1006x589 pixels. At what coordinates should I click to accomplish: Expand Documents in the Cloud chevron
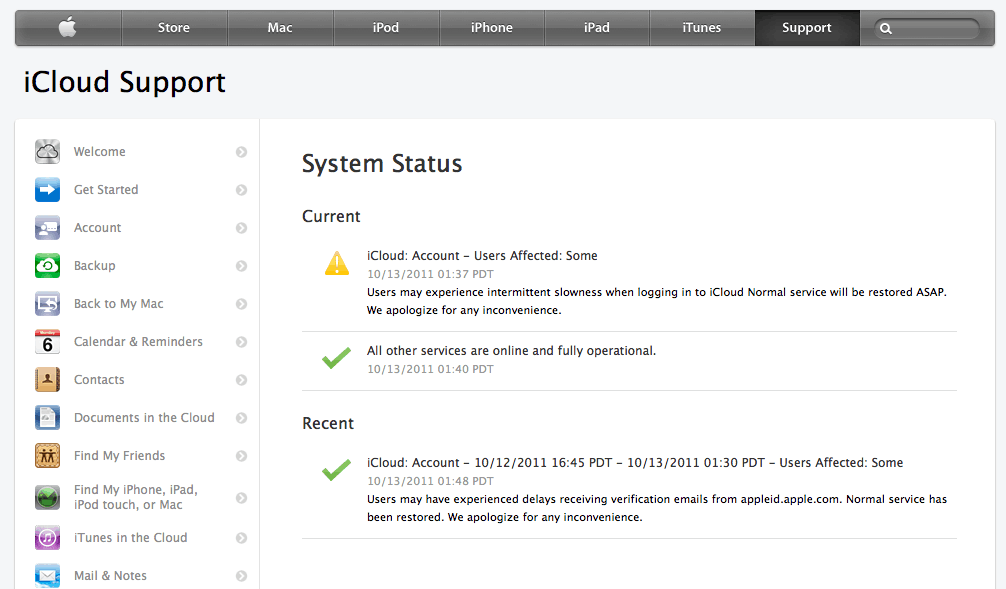tap(241, 418)
